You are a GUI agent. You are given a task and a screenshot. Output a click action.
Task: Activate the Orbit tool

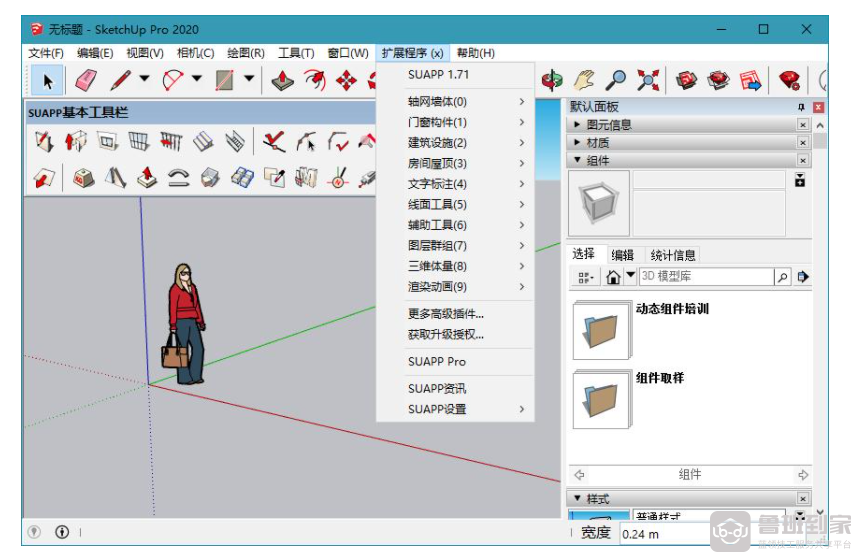pyautogui.click(x=552, y=80)
